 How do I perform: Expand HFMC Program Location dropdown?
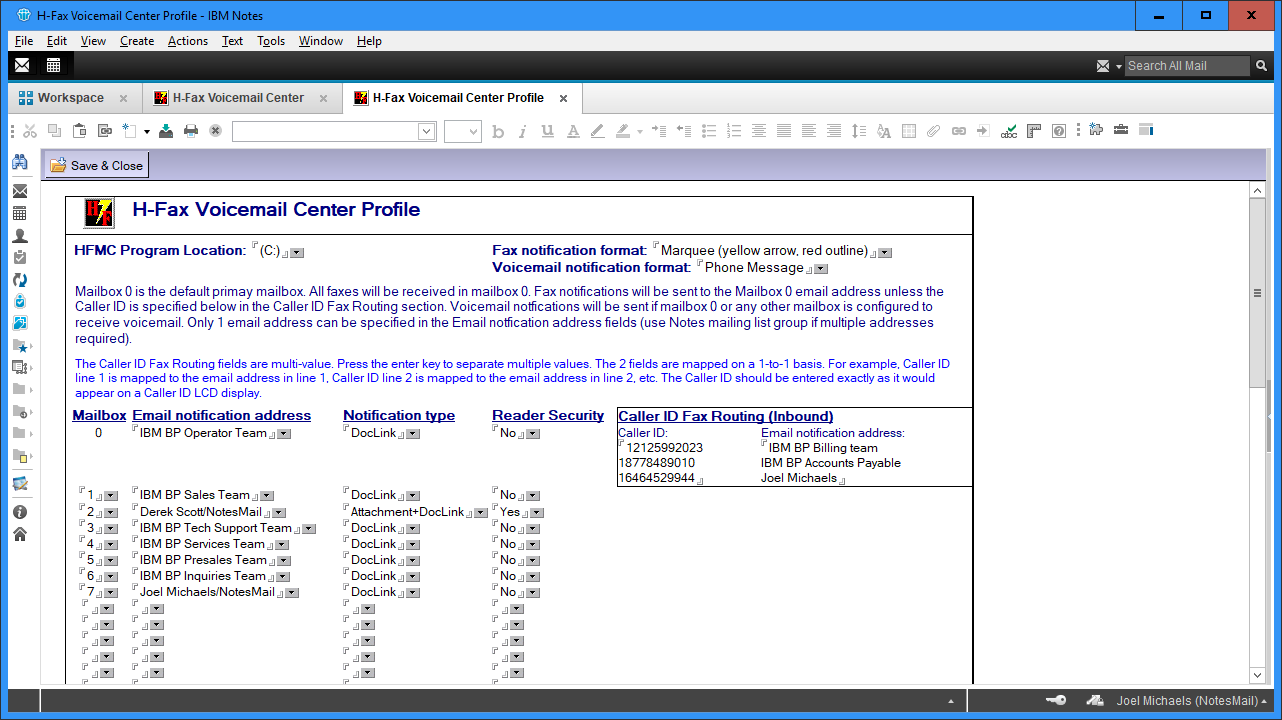pyautogui.click(x=297, y=253)
